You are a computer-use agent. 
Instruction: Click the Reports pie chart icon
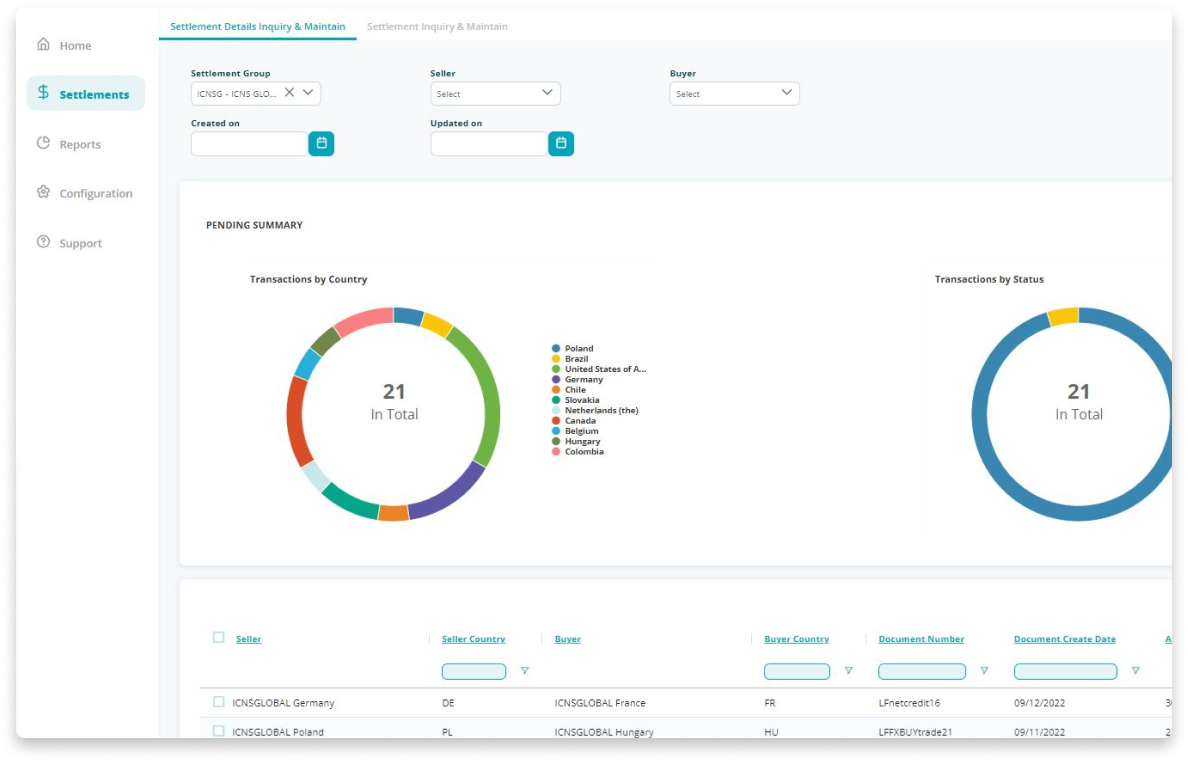pos(43,143)
